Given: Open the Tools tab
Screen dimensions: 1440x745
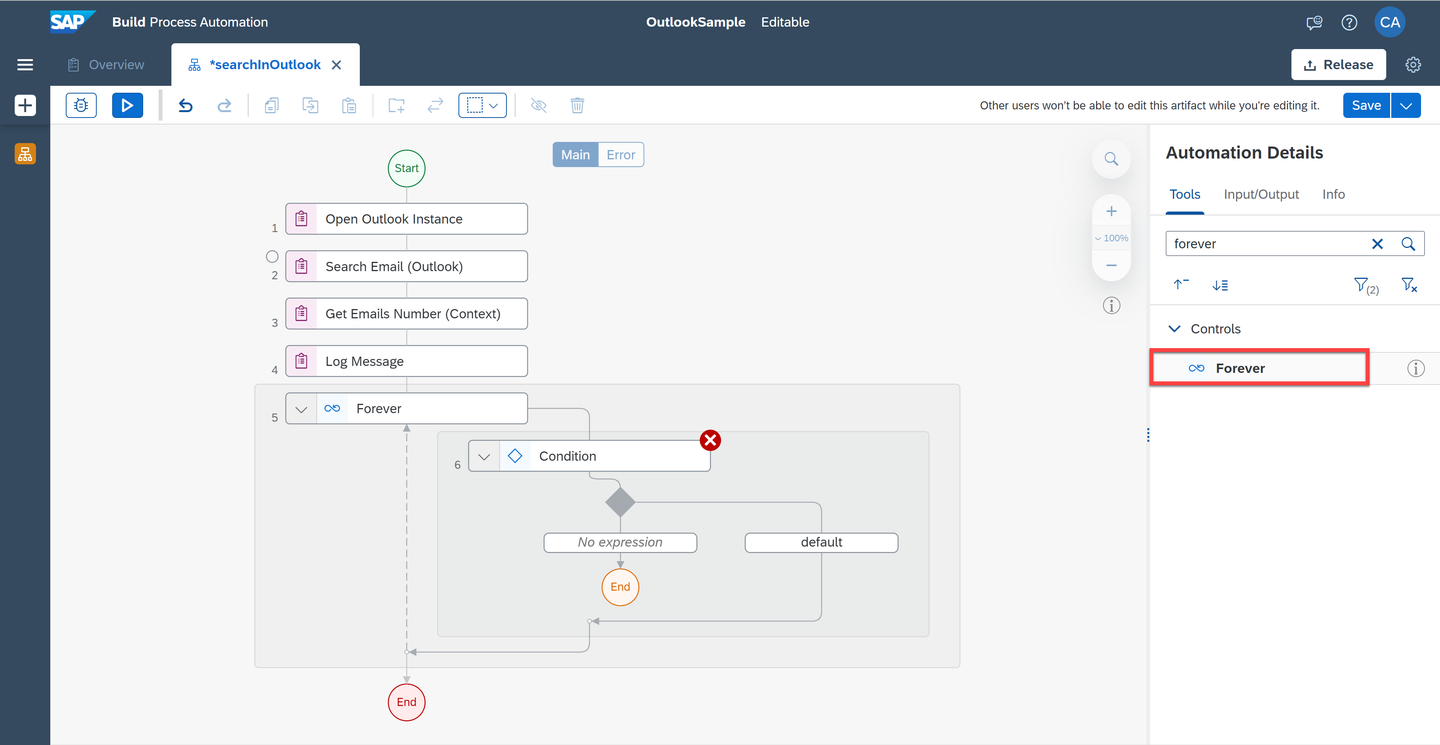Looking at the screenshot, I should 1185,195.
